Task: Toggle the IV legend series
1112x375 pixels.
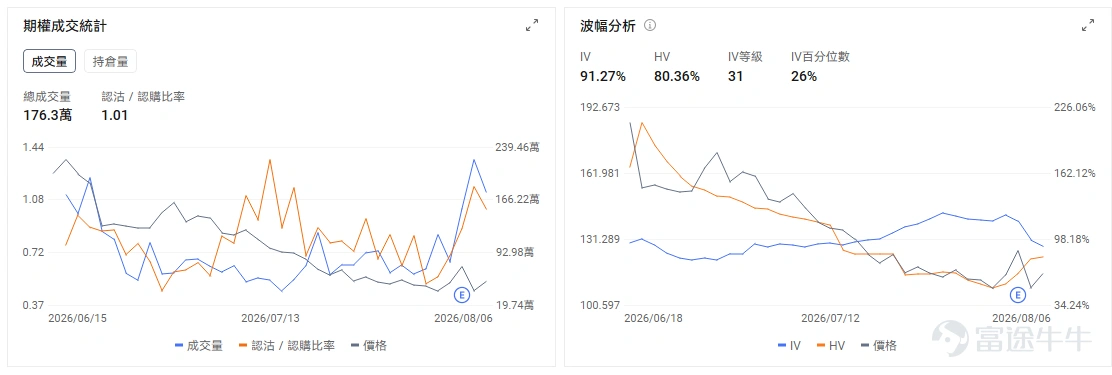Action: coord(789,345)
